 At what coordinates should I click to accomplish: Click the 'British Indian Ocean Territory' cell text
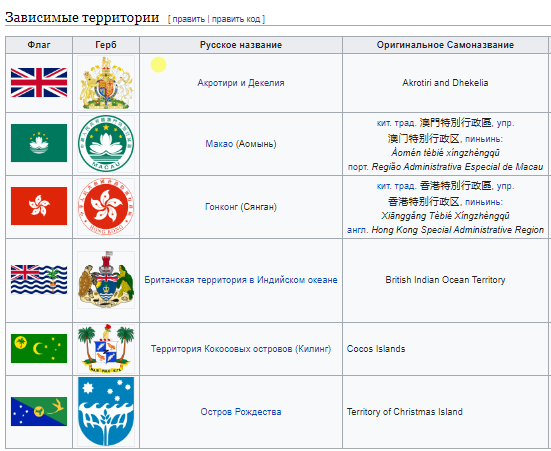(445, 280)
